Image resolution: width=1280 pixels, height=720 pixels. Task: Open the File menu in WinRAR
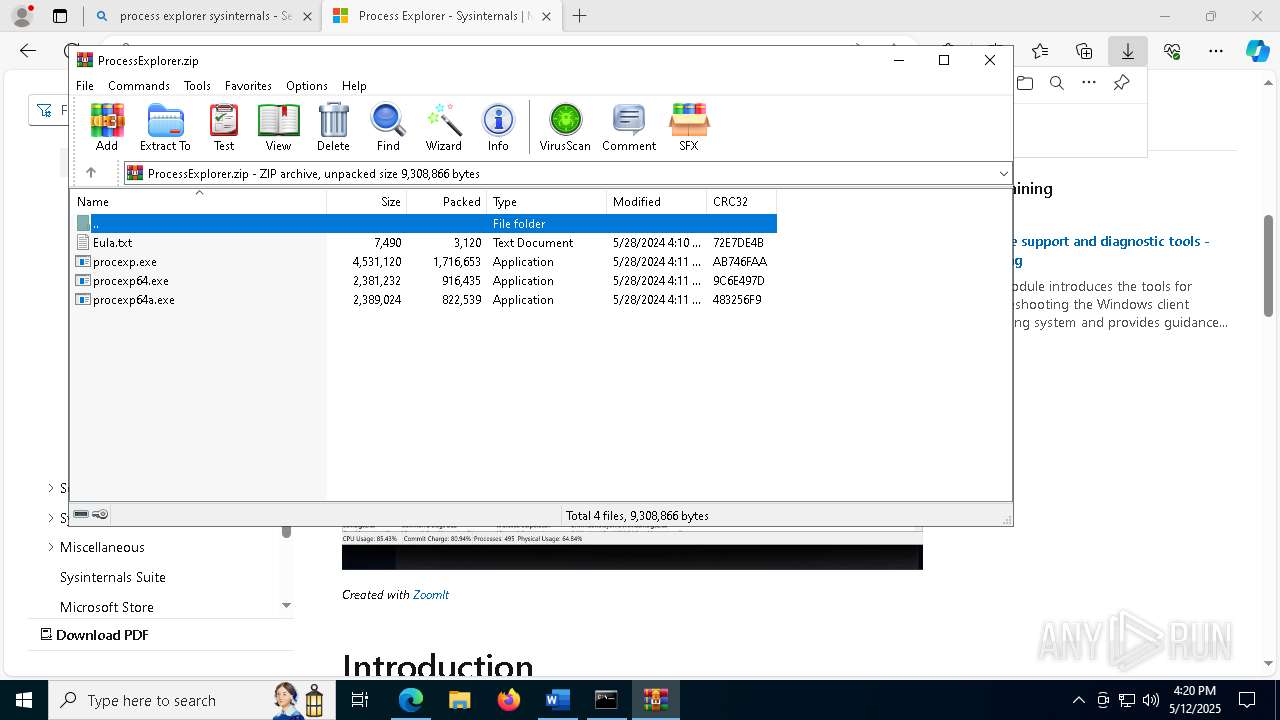click(85, 86)
